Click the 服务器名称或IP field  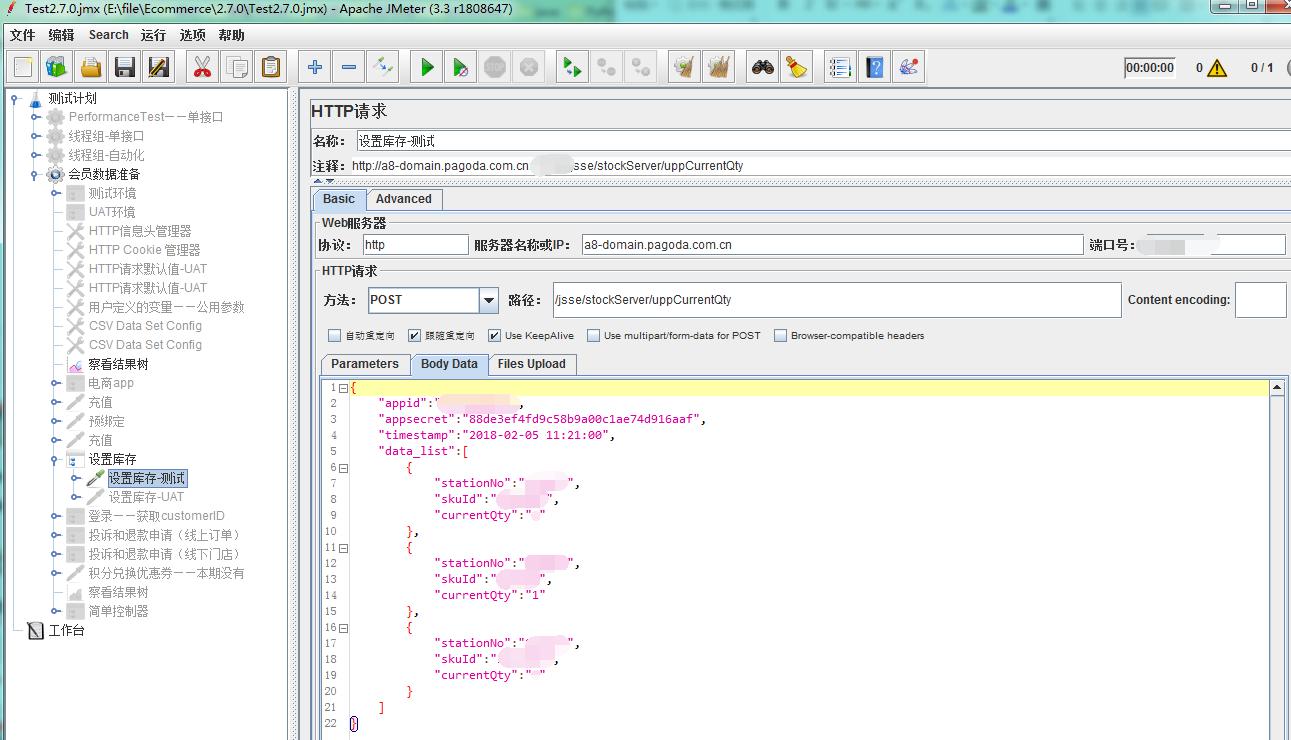tap(832, 245)
